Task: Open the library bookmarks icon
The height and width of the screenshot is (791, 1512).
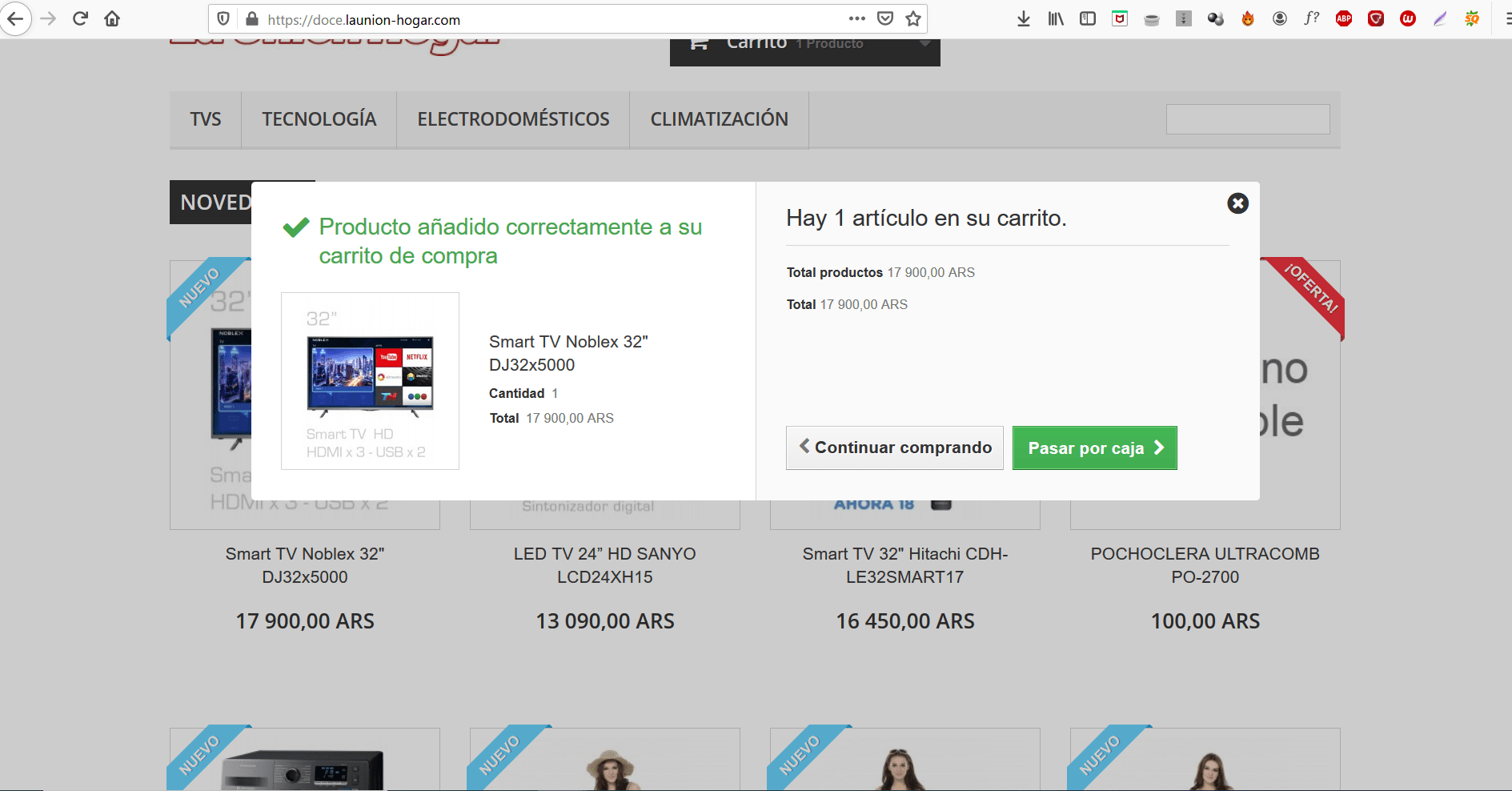Action: pos(1056,19)
